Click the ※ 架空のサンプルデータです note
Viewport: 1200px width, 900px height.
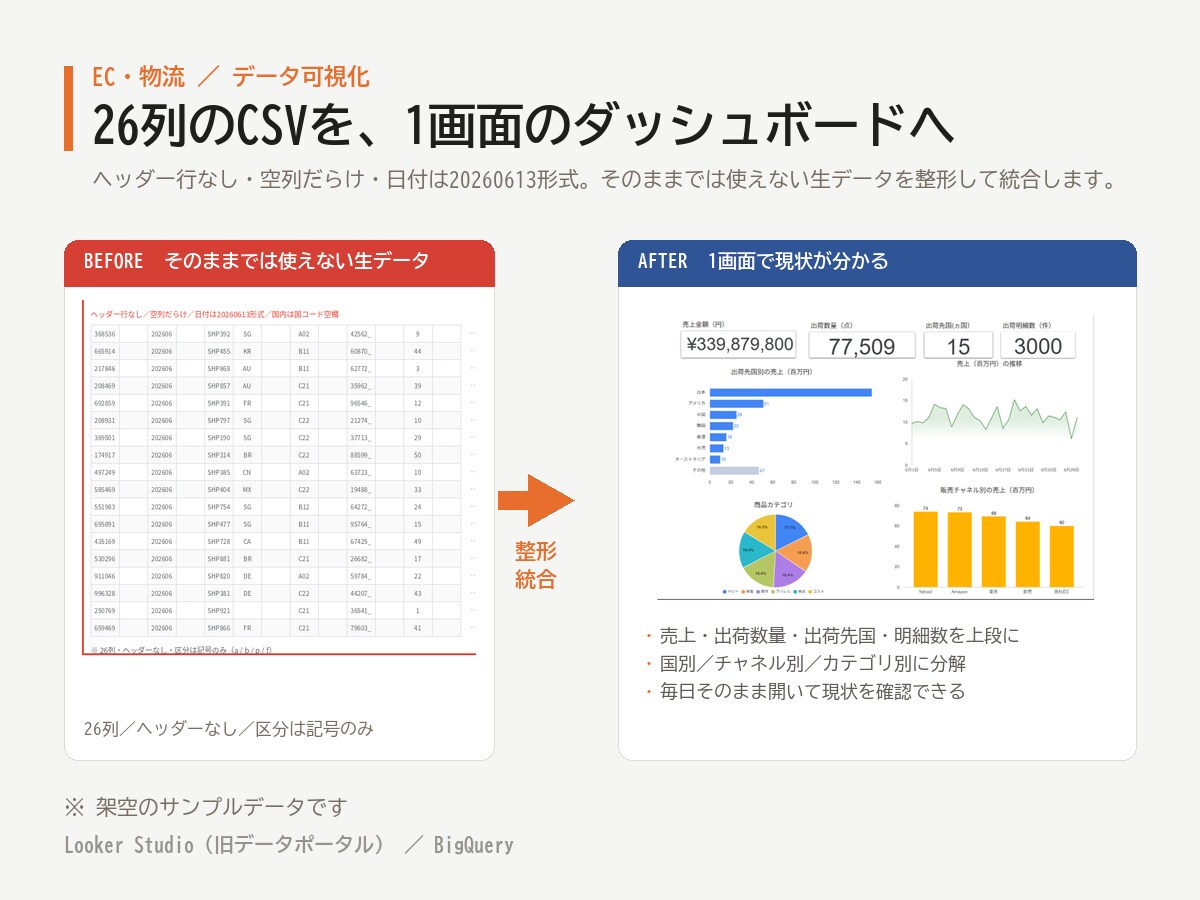click(x=206, y=807)
